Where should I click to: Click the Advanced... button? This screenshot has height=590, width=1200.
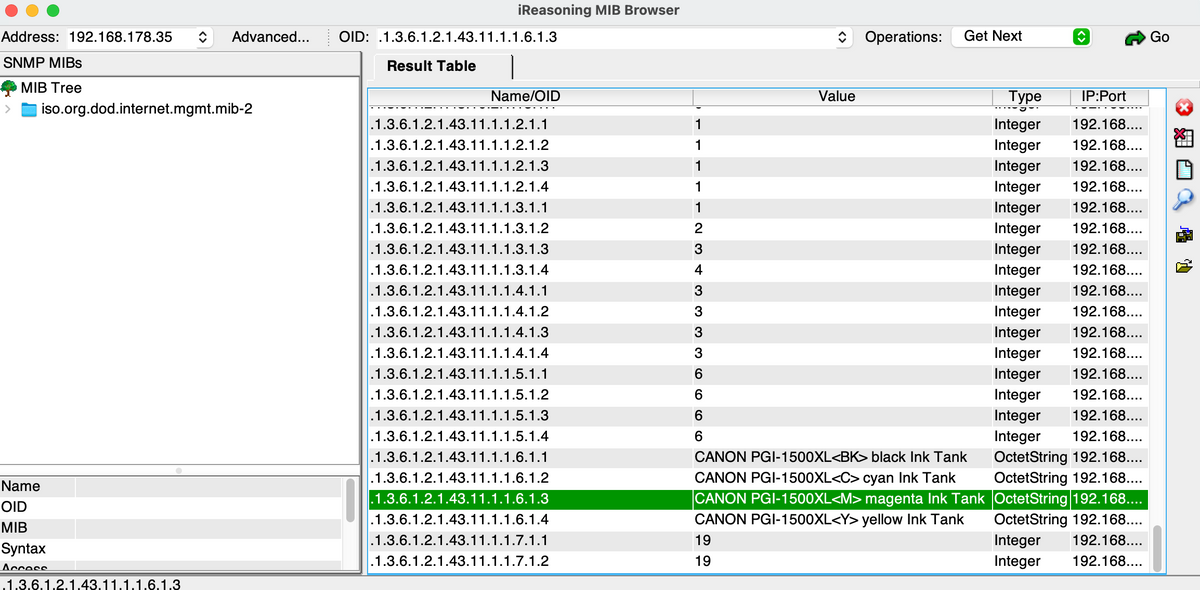pos(270,37)
